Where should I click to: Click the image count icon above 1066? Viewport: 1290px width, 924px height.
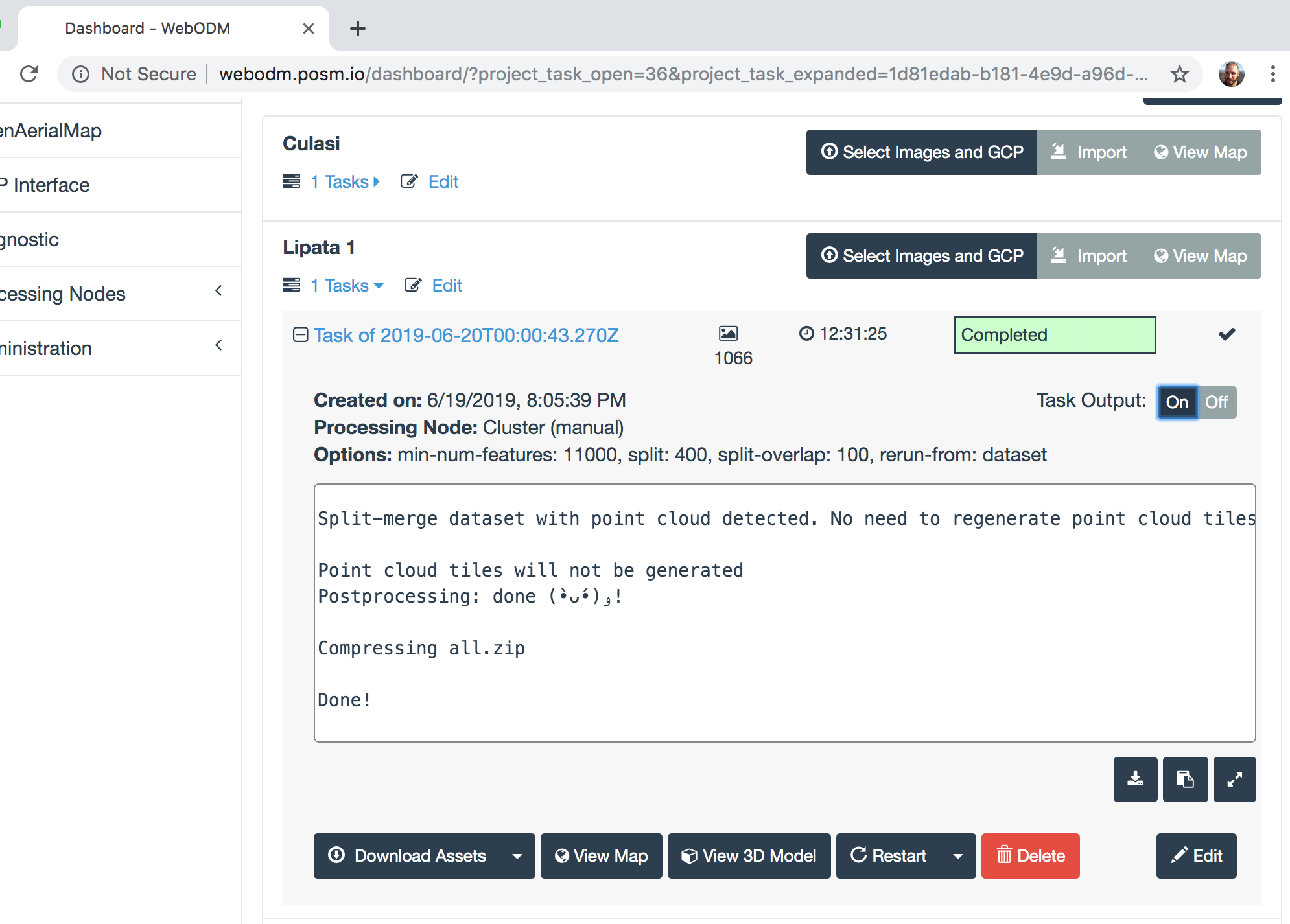coord(729,334)
